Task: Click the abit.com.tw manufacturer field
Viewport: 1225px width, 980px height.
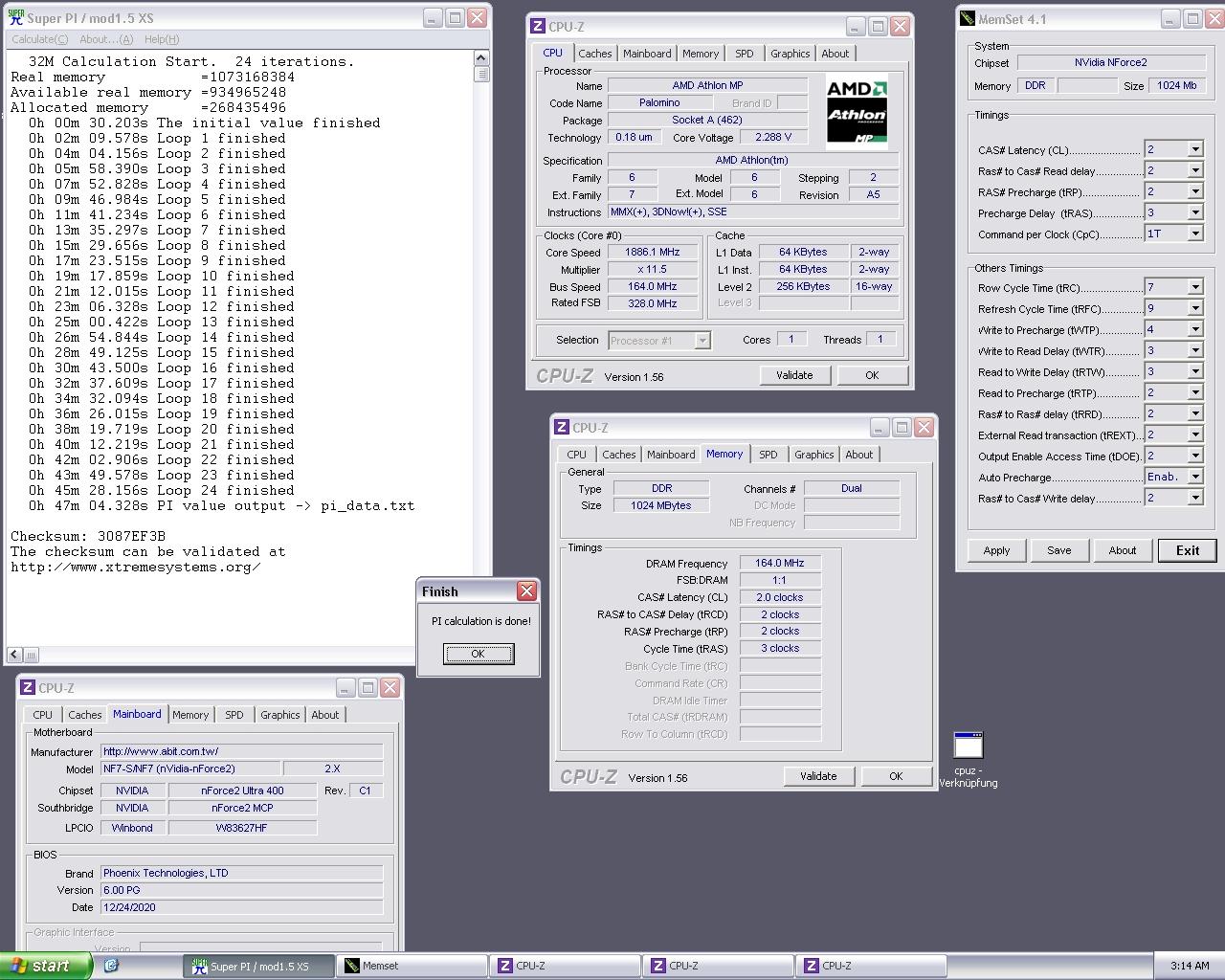Action: click(242, 751)
